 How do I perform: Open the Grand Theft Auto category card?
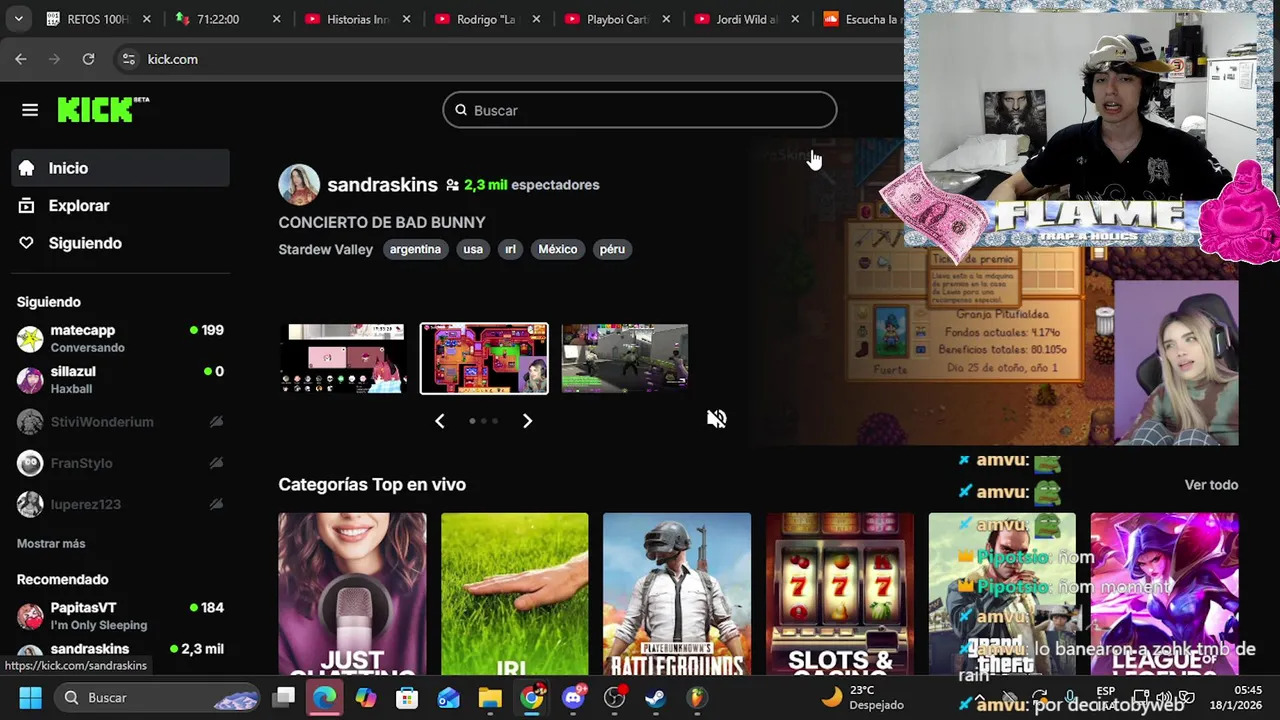[x=1002, y=594]
